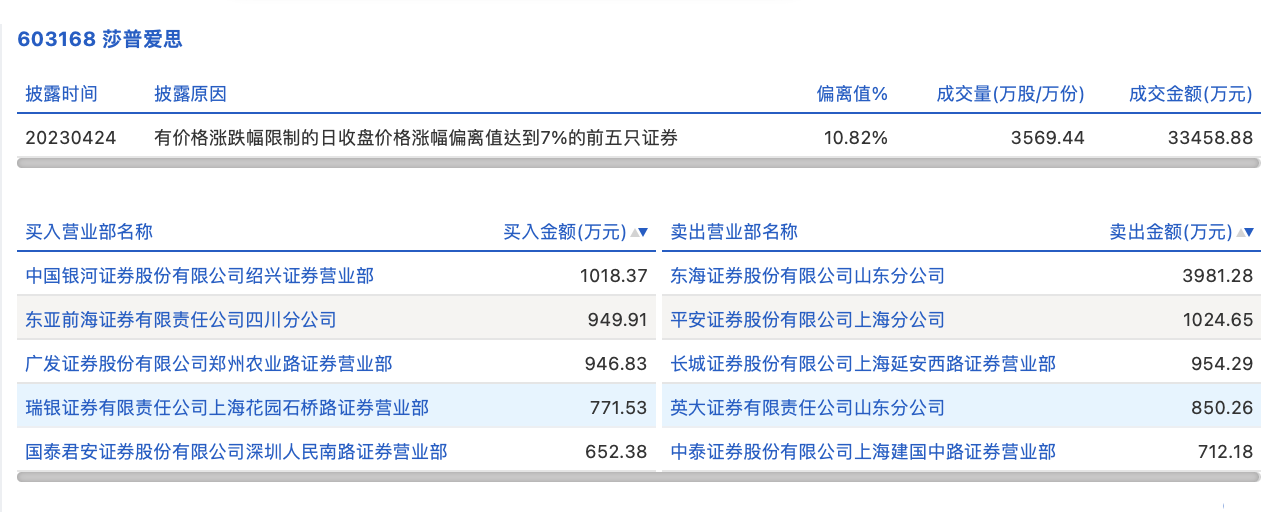Click the 披露时间 column header
Viewport: 1278px width, 512px height.
tap(62, 94)
